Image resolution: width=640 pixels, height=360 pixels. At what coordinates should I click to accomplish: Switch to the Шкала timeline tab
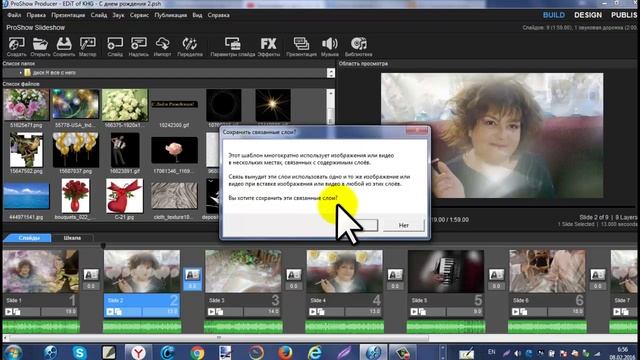72,238
